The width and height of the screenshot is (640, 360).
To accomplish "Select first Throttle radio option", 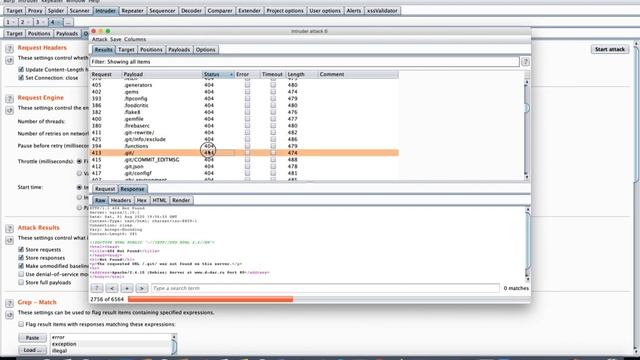I will (x=79, y=161).
